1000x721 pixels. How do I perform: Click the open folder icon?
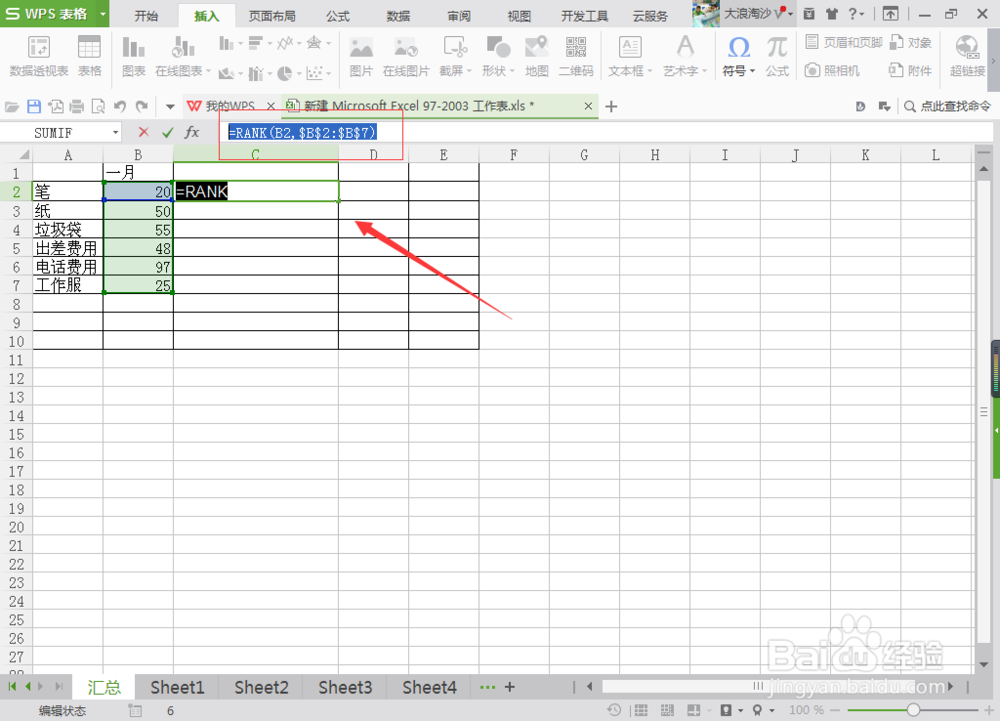(x=11, y=106)
